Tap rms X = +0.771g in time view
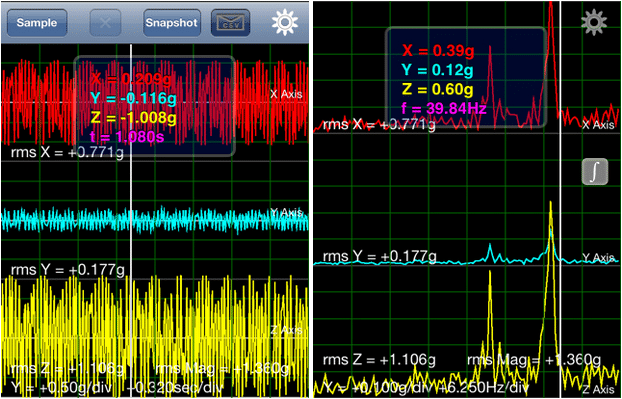622x399 pixels. pyautogui.click(x=68, y=152)
